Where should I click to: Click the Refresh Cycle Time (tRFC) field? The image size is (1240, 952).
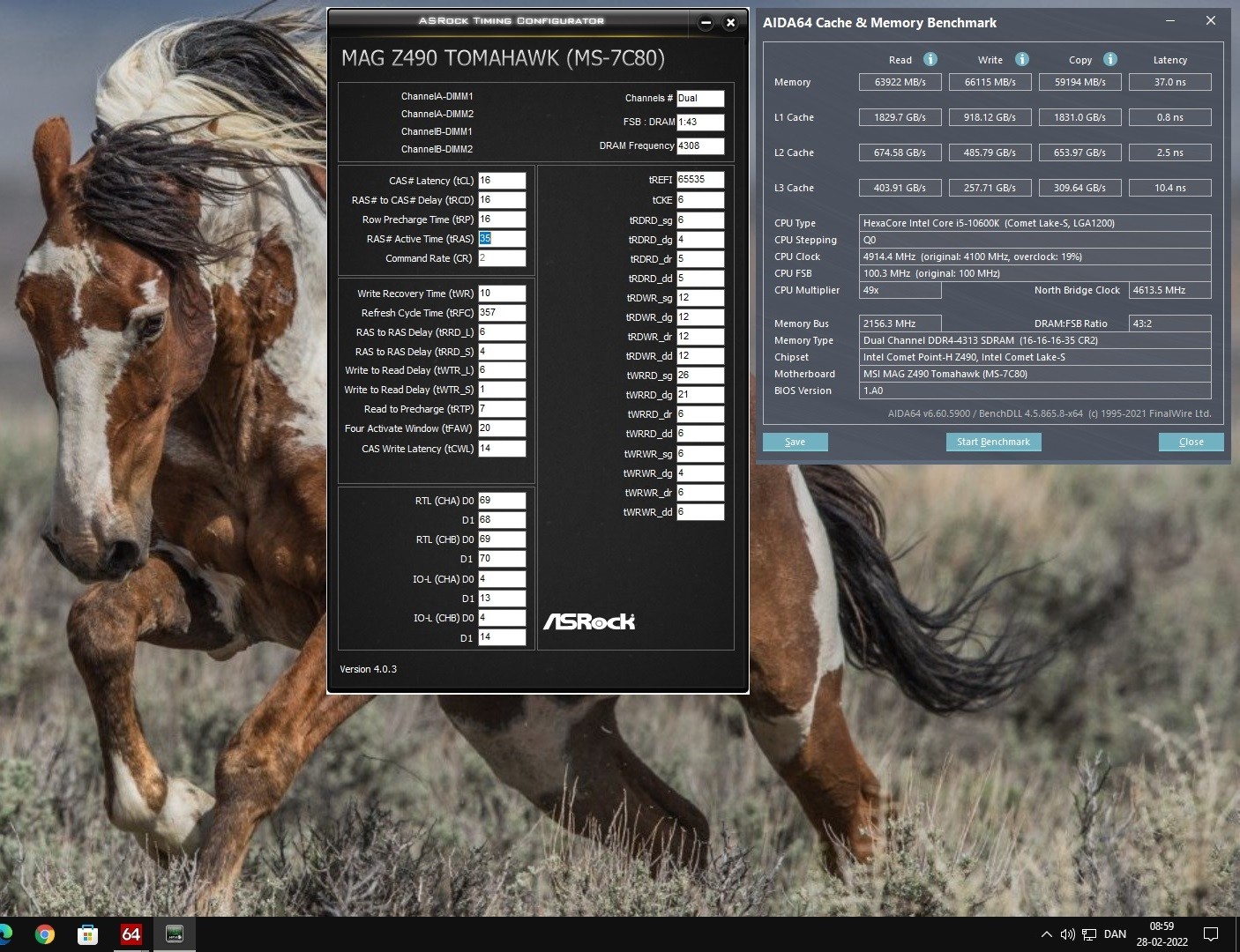502,313
